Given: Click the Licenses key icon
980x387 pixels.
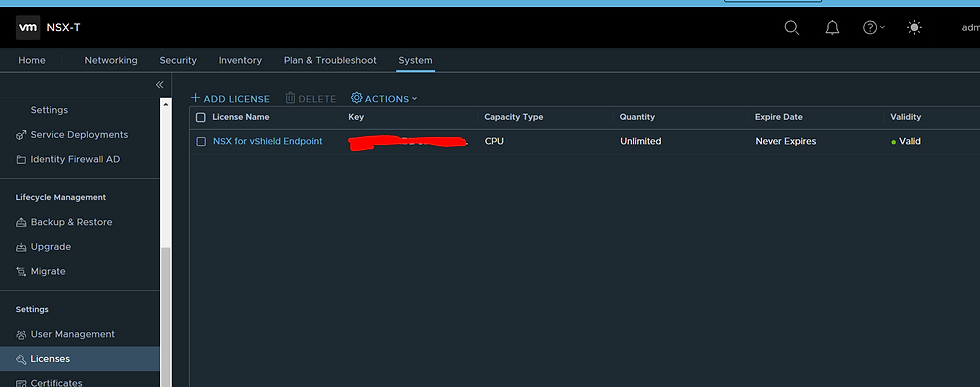Looking at the screenshot, I should pyautogui.click(x=21, y=359).
